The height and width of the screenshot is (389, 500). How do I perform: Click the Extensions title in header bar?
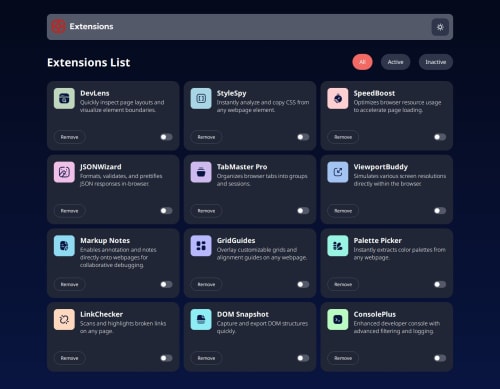[x=91, y=26]
